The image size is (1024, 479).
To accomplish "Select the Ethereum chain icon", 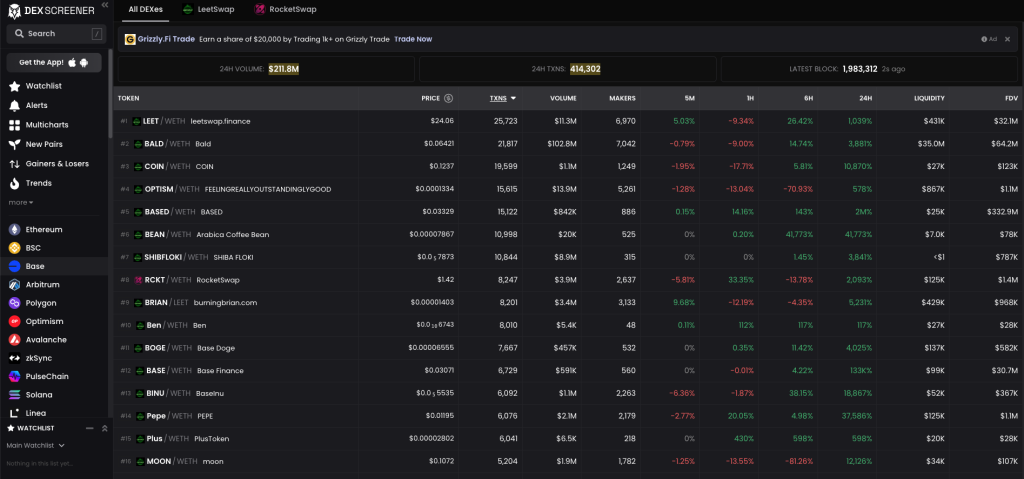I will point(14,229).
